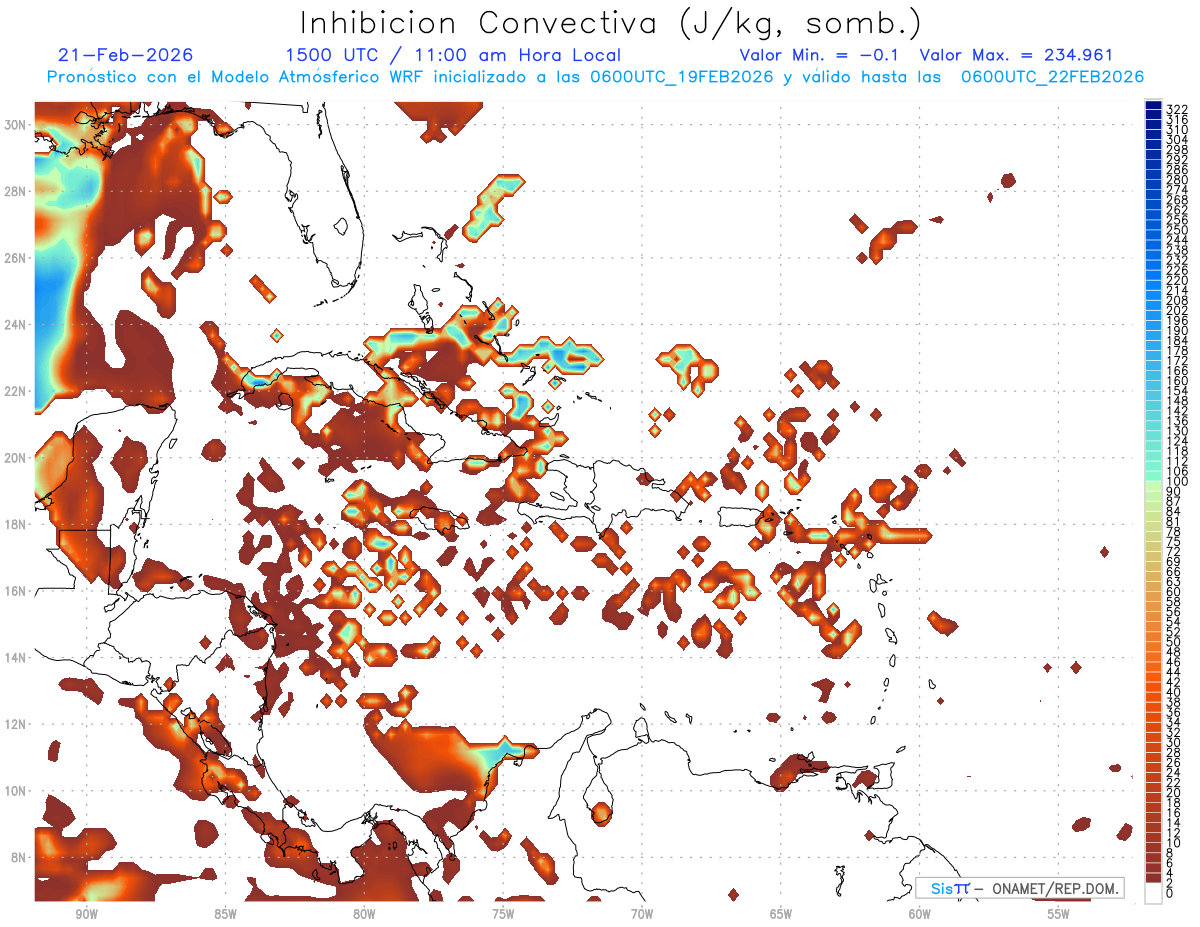Click the '90W' longitude label
Screen dimensions: 1200x927
coord(86,914)
